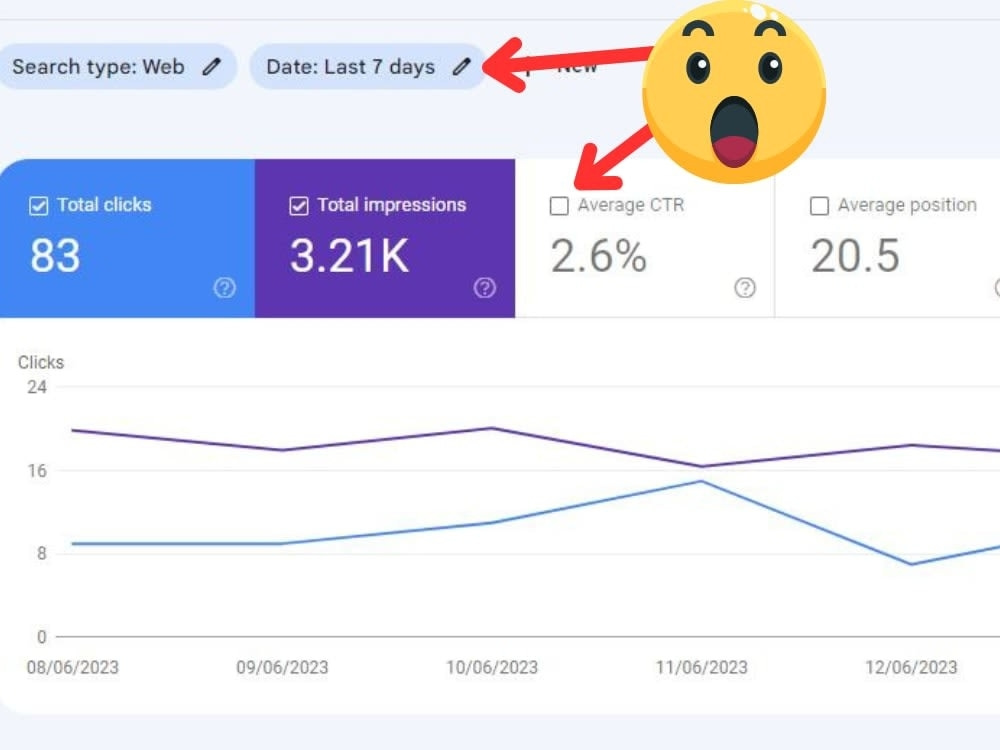Uncheck the Total clicks checkbox
Viewport: 1000px width, 750px height.
(x=39, y=206)
